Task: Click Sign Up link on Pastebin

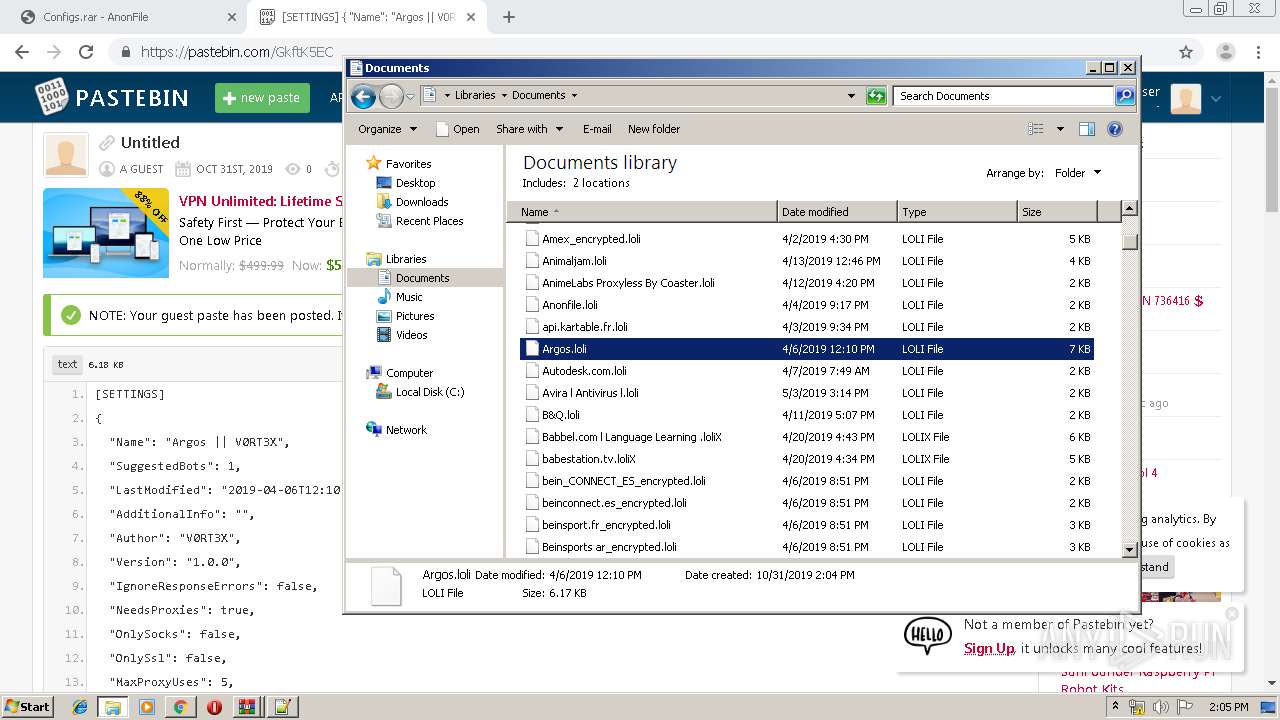Action: pos(989,648)
